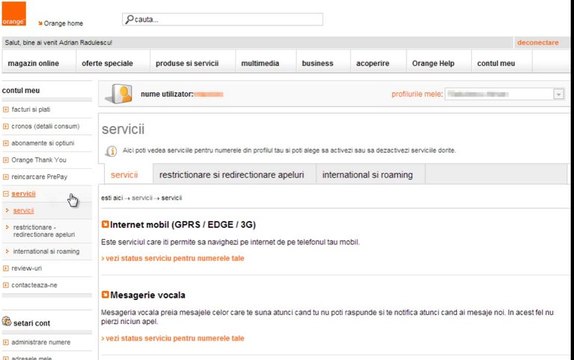
Task: Click the user avatar icon
Action: [119, 94]
